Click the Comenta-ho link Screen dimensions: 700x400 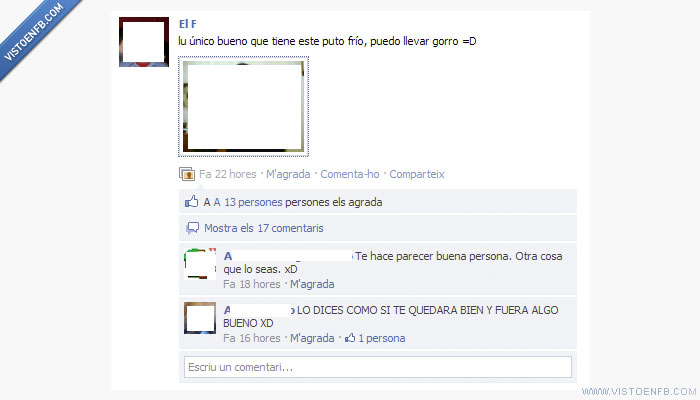(350, 174)
